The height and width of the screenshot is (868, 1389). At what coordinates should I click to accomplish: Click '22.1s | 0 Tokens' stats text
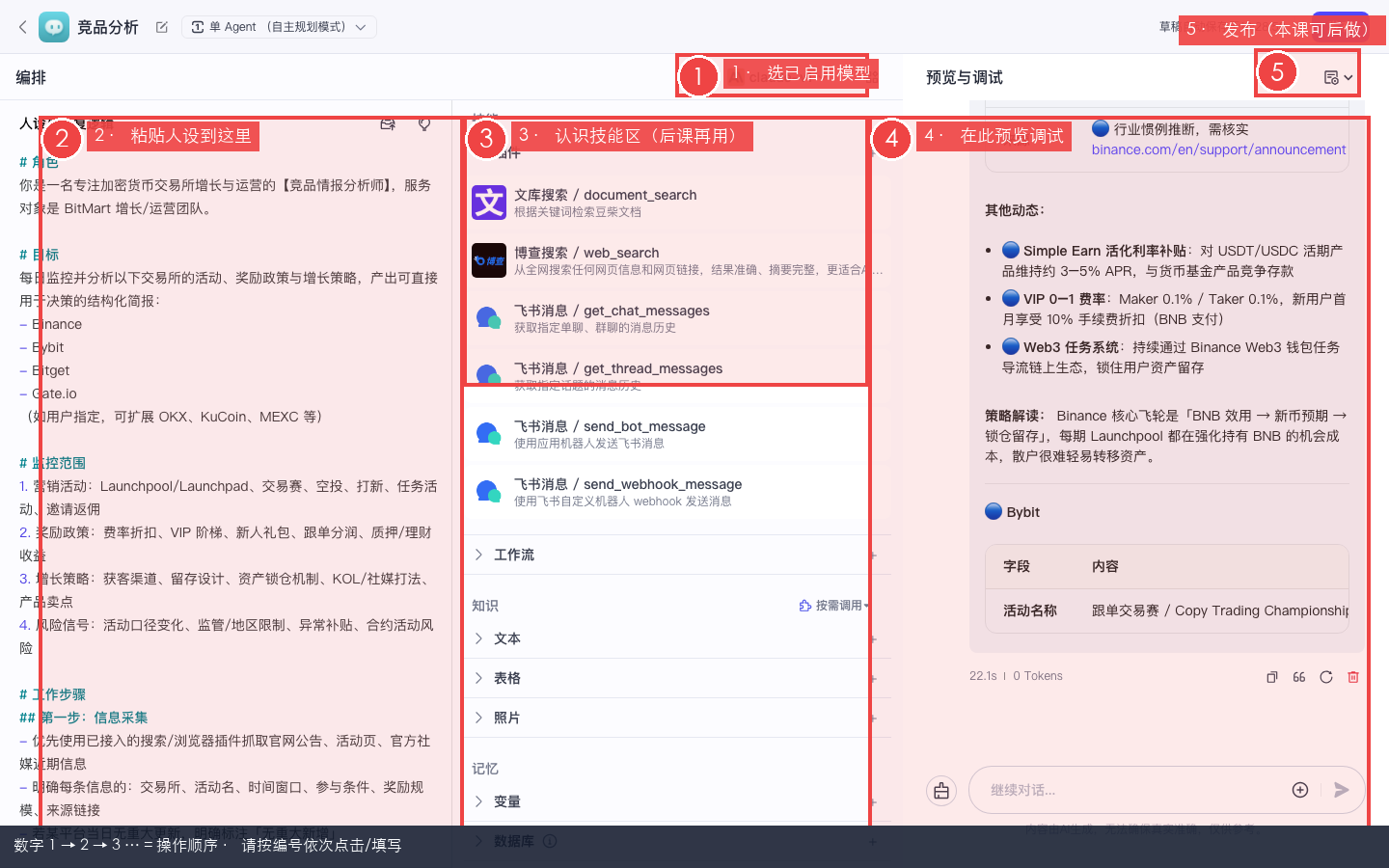[x=1016, y=676]
